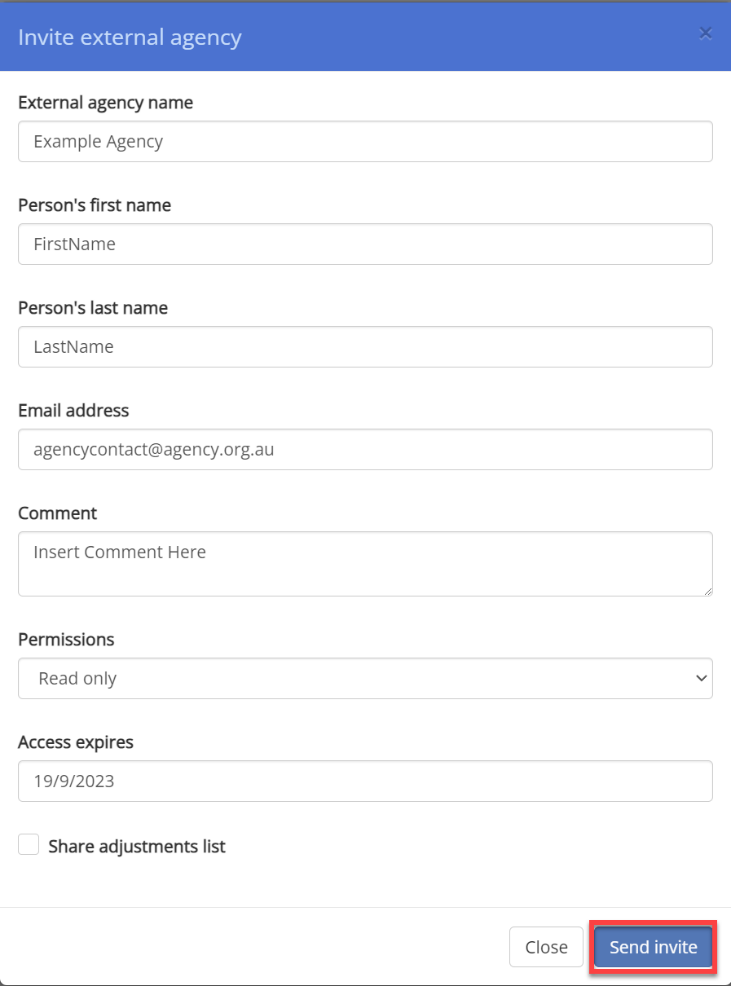This screenshot has height=986, width=731.
Task: Click the 'Person's first name' label
Action: coord(94,205)
